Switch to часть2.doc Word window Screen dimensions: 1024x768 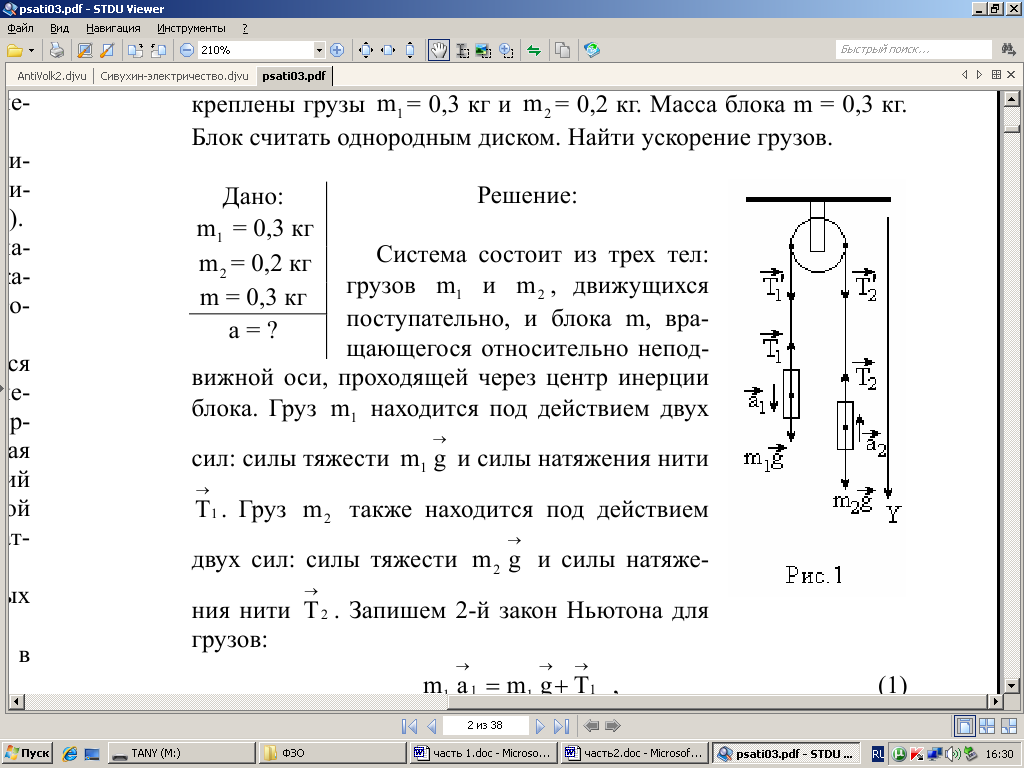pos(635,753)
